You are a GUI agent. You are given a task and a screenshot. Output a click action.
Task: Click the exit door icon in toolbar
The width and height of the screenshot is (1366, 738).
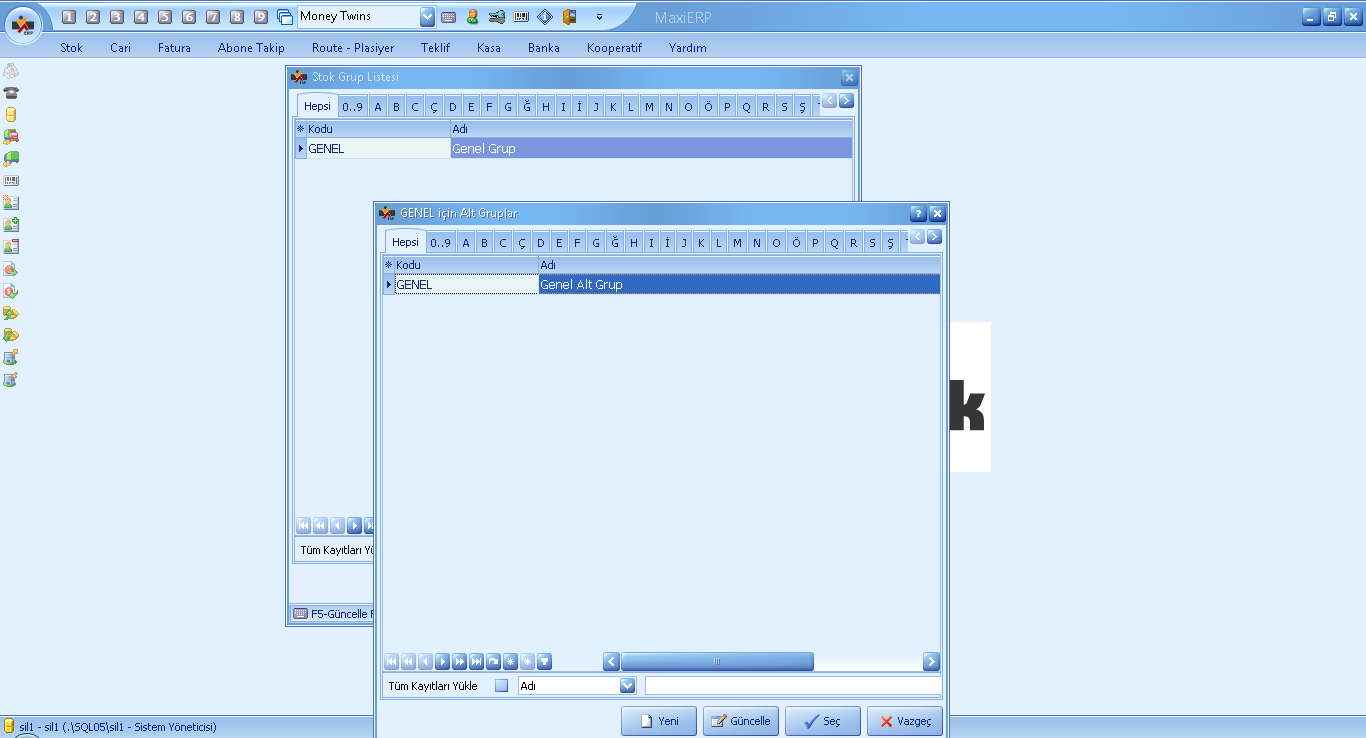[x=569, y=17]
